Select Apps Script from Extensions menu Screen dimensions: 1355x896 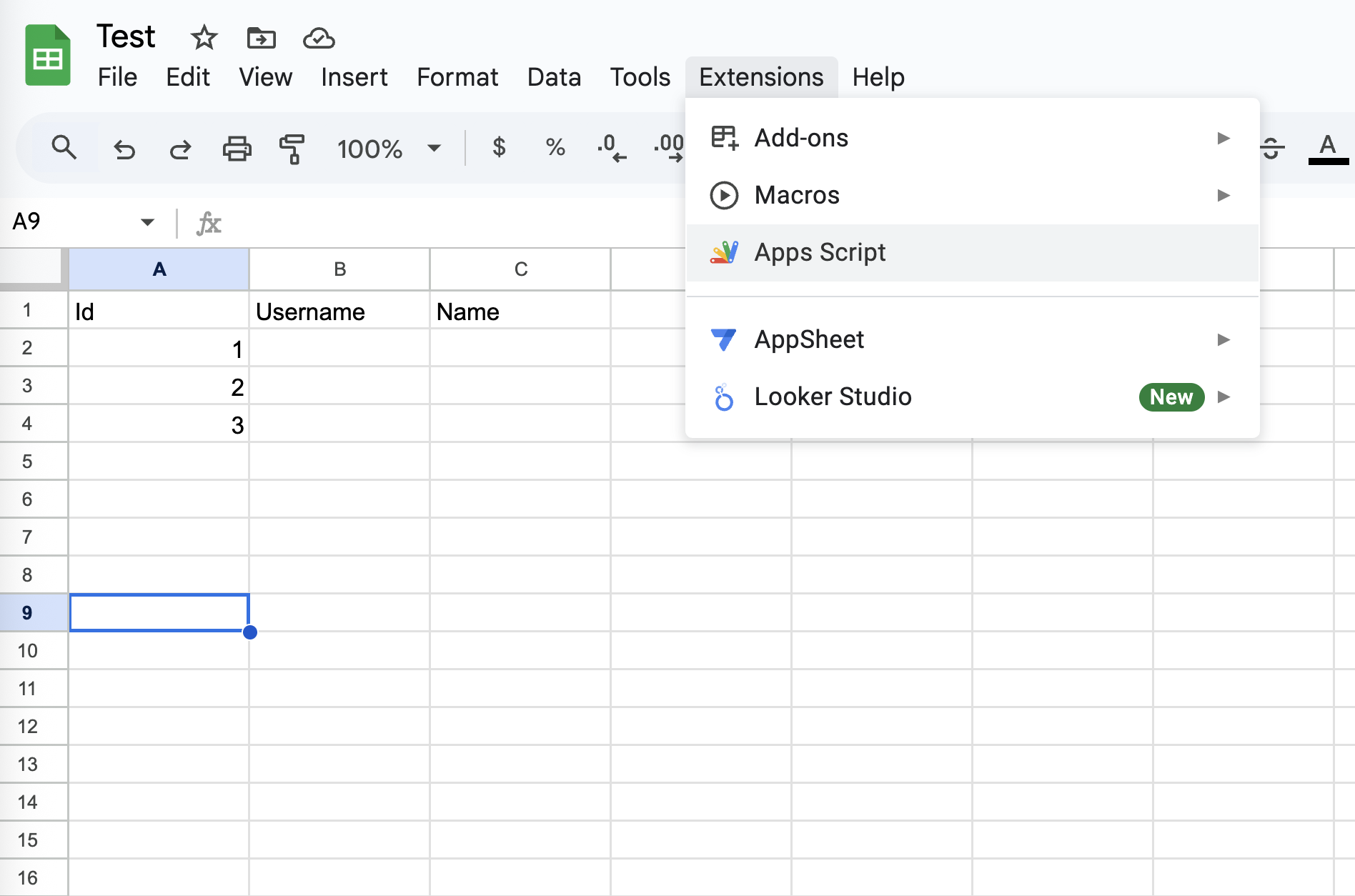click(x=972, y=252)
